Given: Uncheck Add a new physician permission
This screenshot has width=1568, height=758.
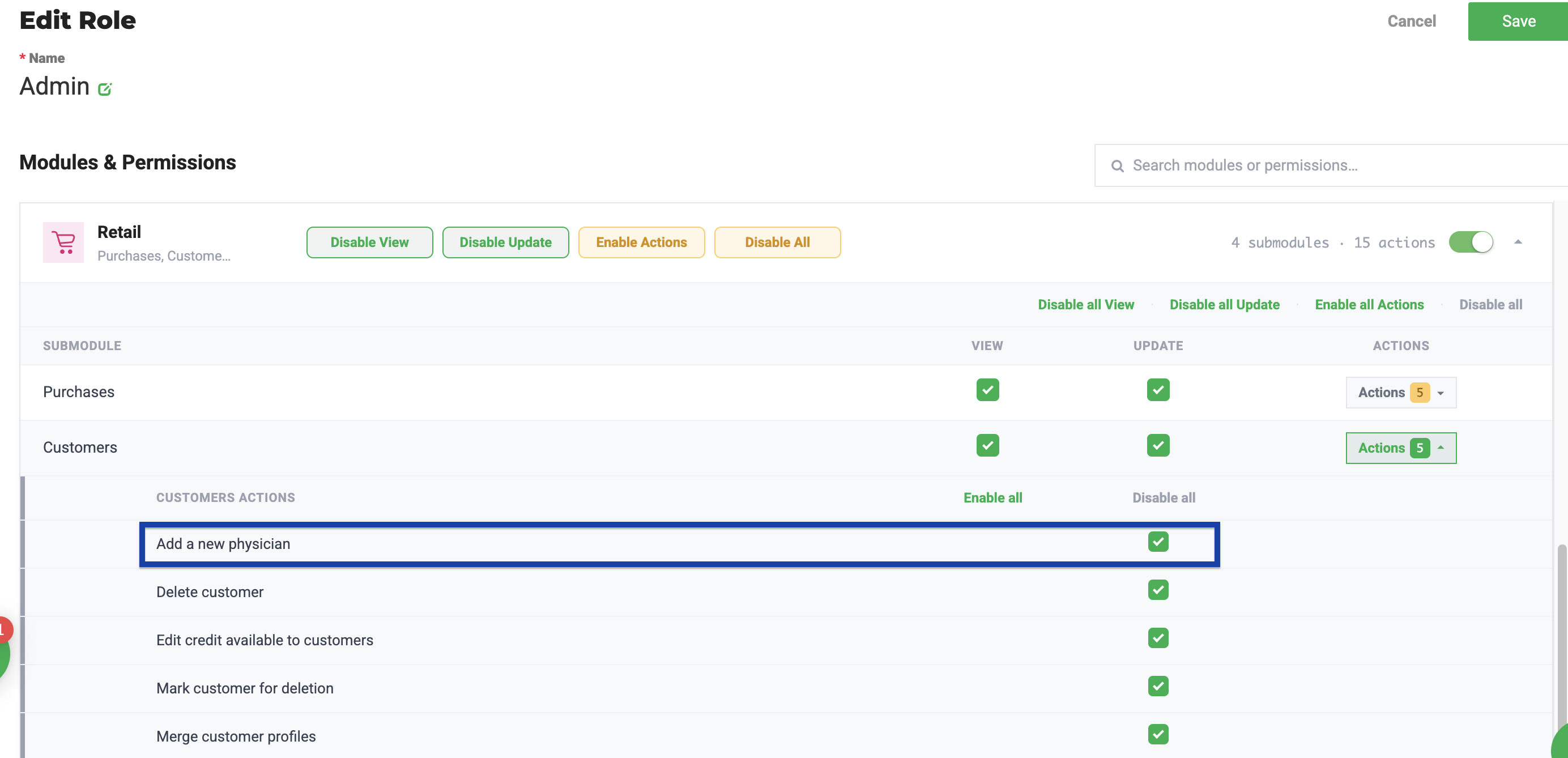Looking at the screenshot, I should point(1158,541).
